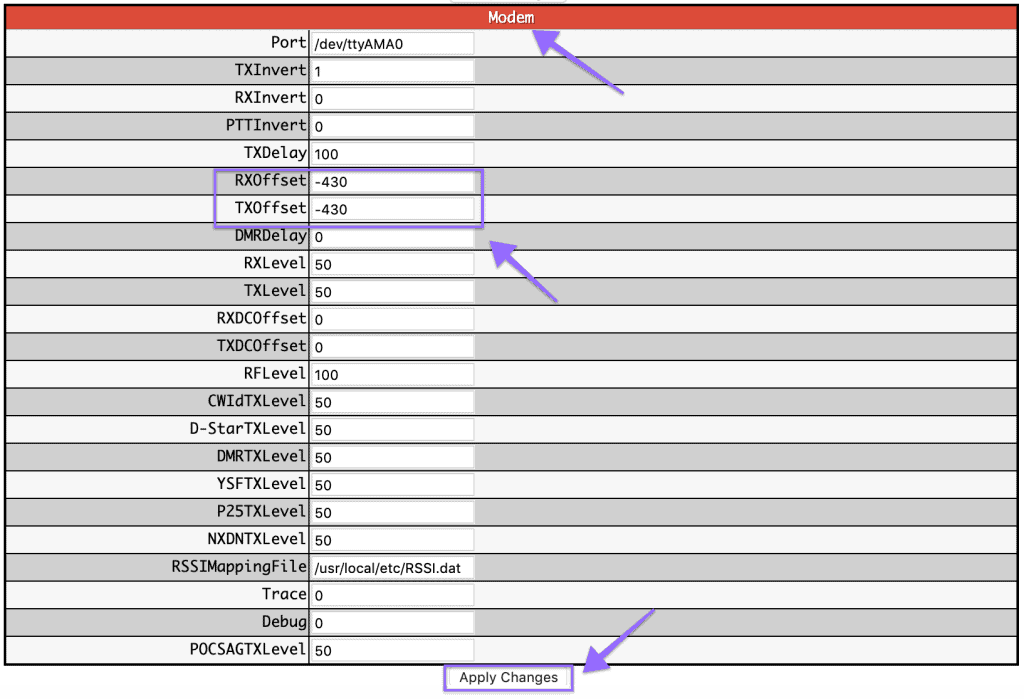Viewport: 1024px width, 699px height.
Task: Click the Apply Changes button
Action: pyautogui.click(x=508, y=677)
